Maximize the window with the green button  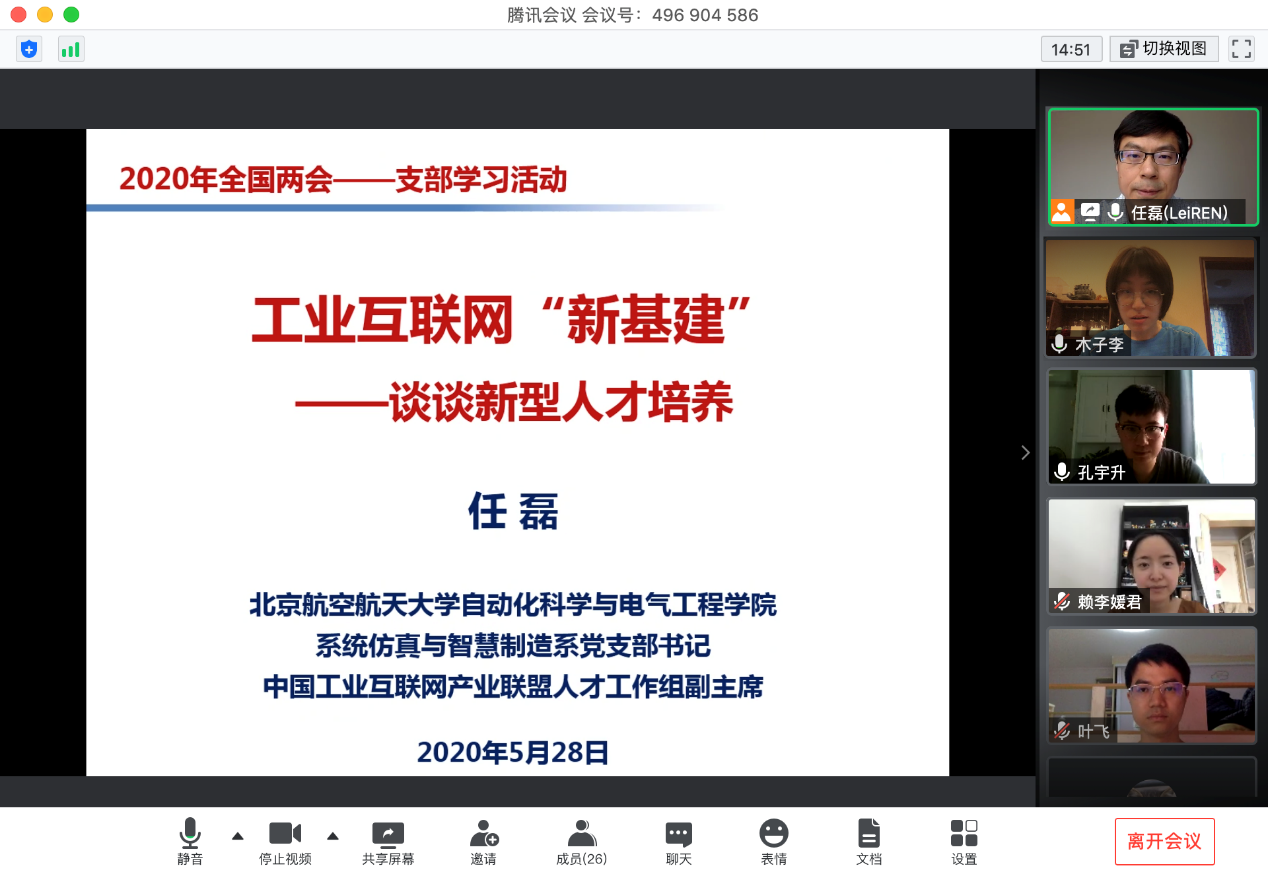click(x=70, y=15)
